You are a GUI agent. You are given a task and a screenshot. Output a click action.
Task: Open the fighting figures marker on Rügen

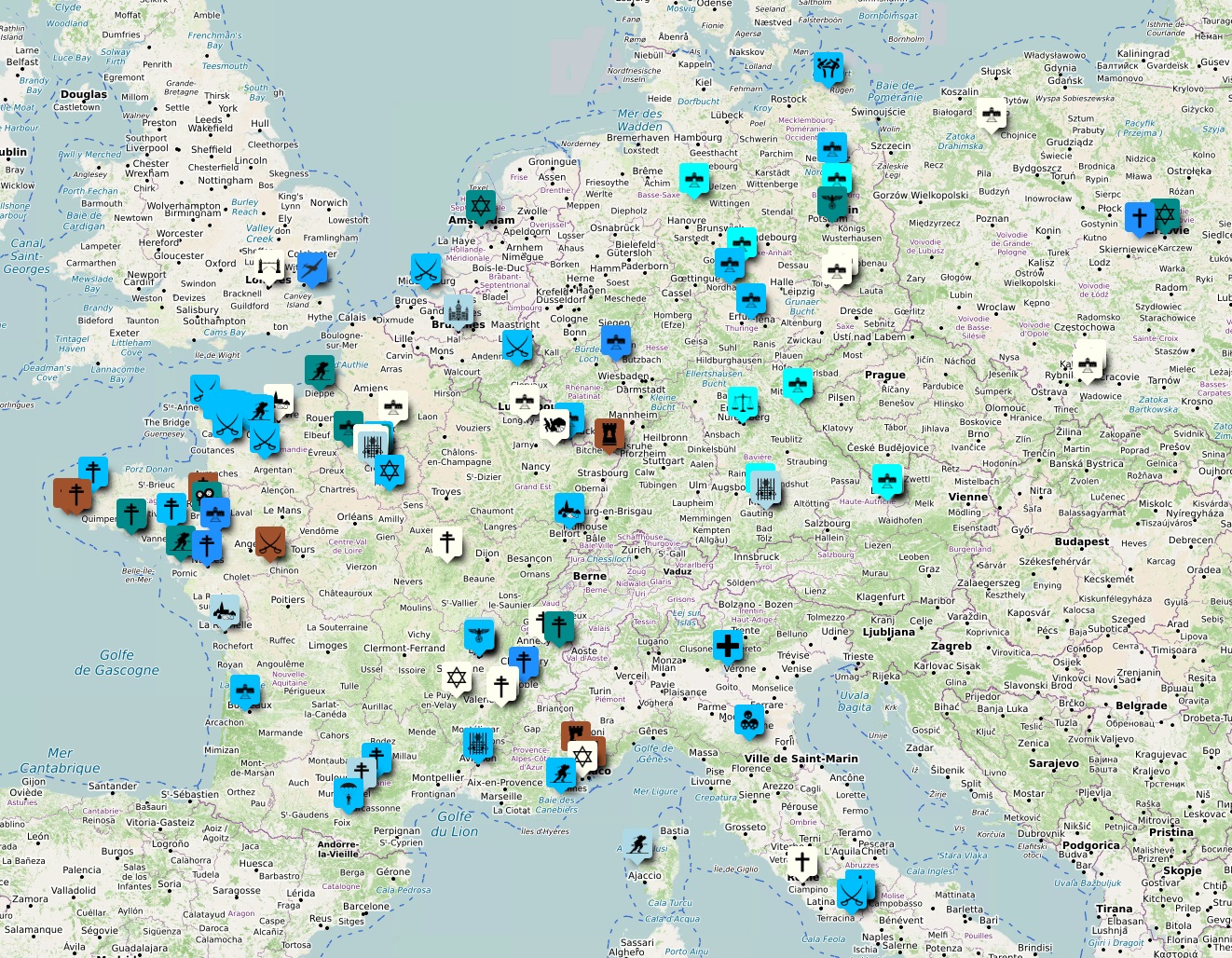point(828,68)
